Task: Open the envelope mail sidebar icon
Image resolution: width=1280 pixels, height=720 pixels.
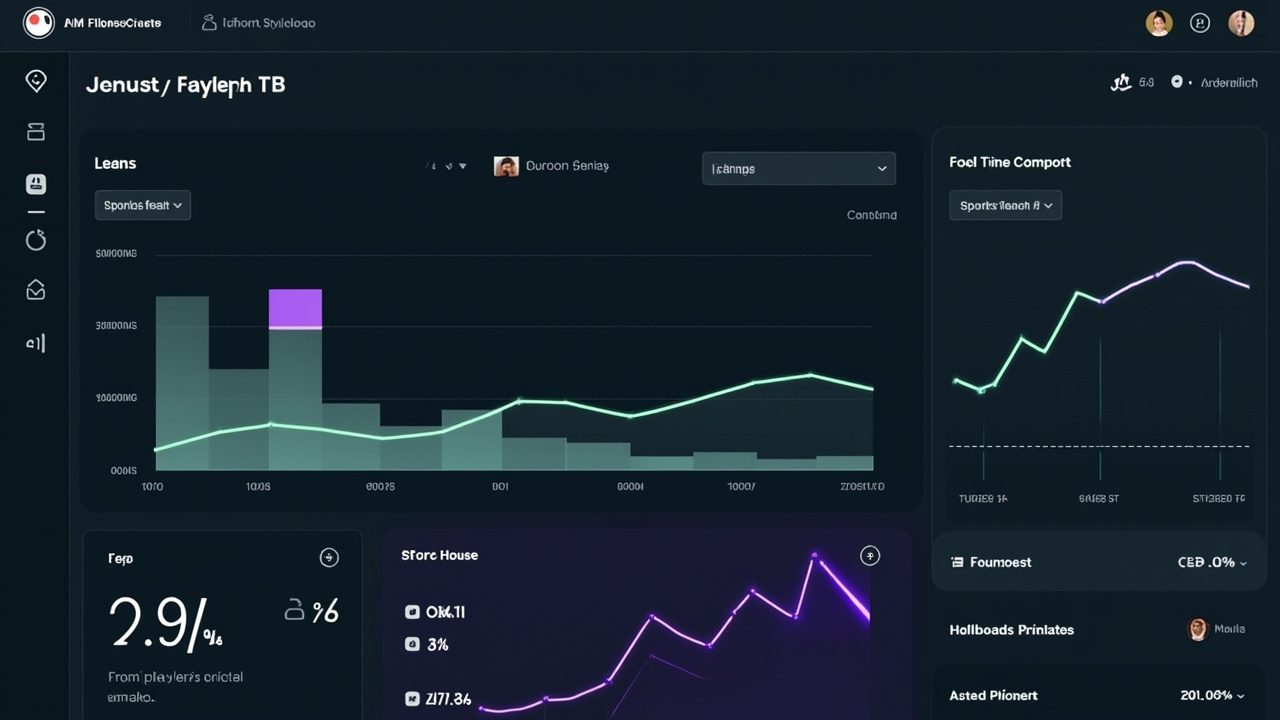Action: coord(36,290)
